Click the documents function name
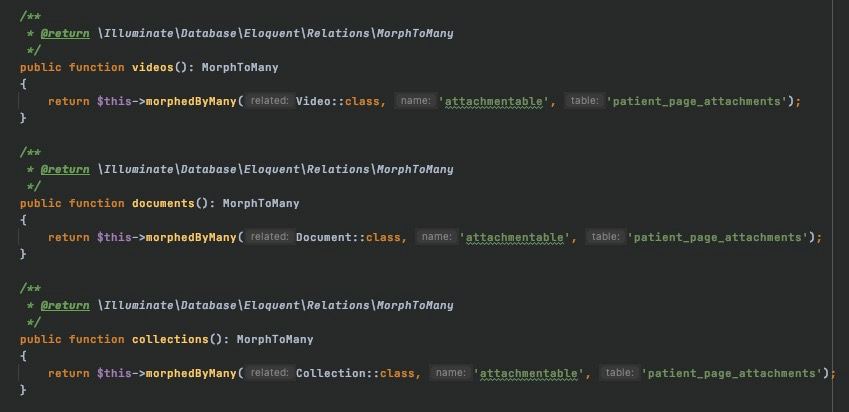 (x=163, y=203)
